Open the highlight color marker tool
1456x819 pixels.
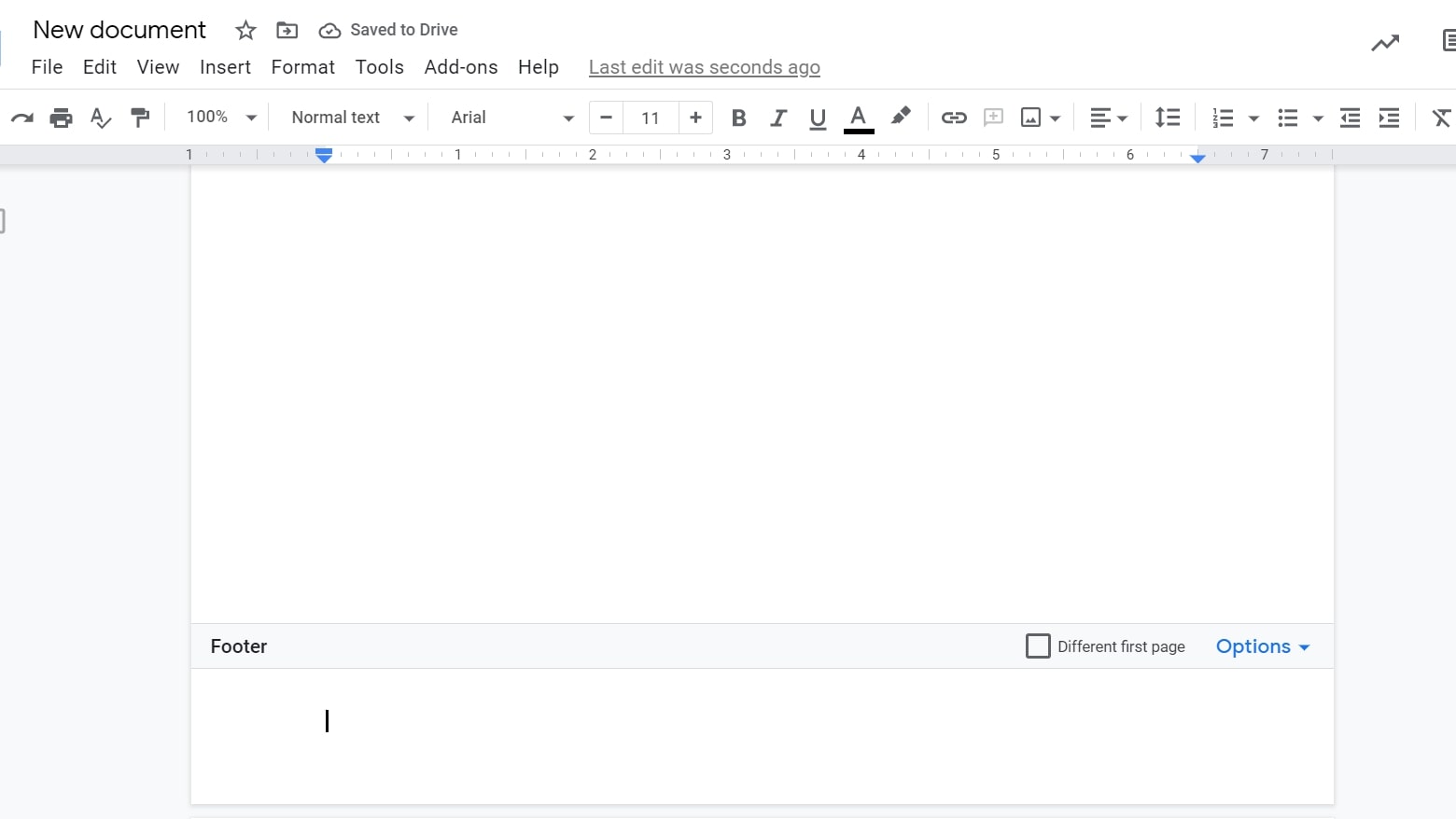click(x=901, y=117)
